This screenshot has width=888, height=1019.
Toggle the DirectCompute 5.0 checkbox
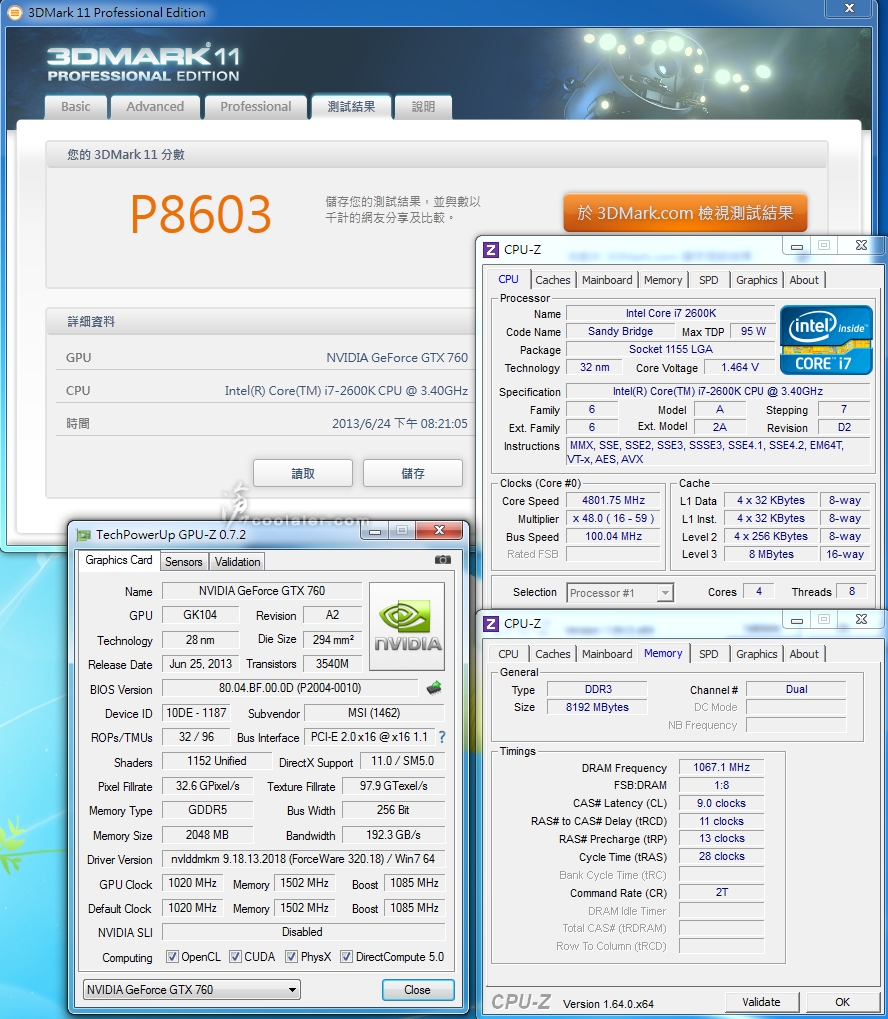tap(346, 957)
